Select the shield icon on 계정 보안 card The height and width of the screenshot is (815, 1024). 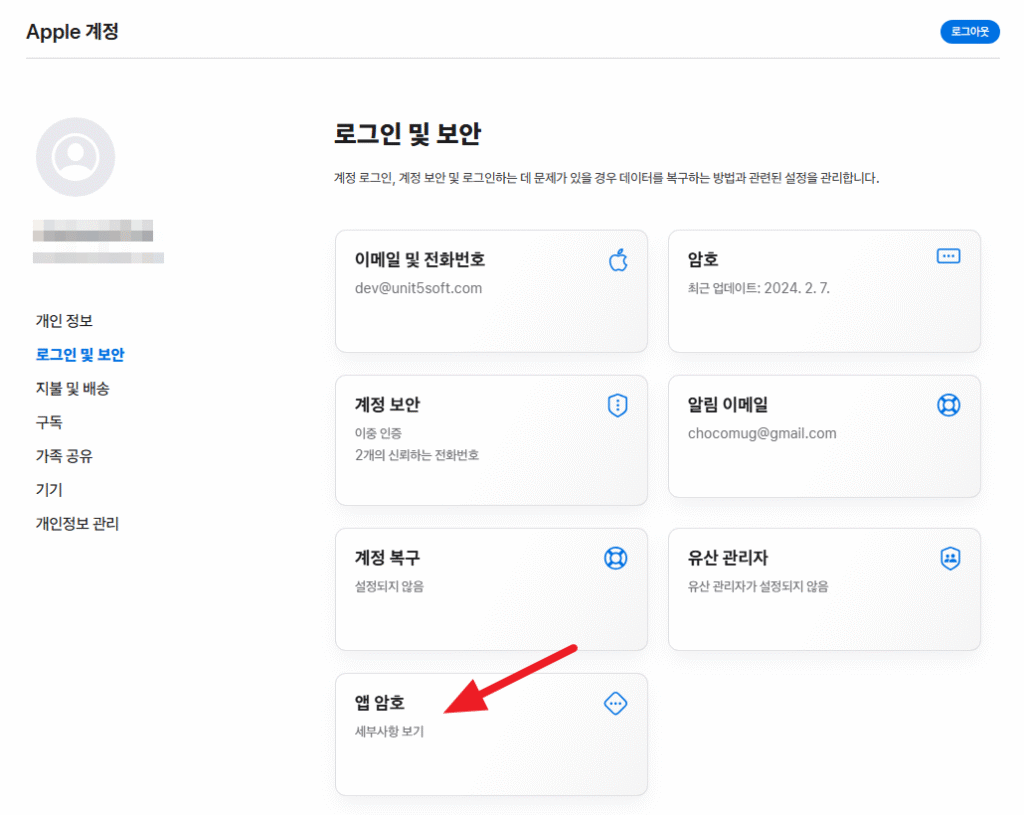point(618,406)
